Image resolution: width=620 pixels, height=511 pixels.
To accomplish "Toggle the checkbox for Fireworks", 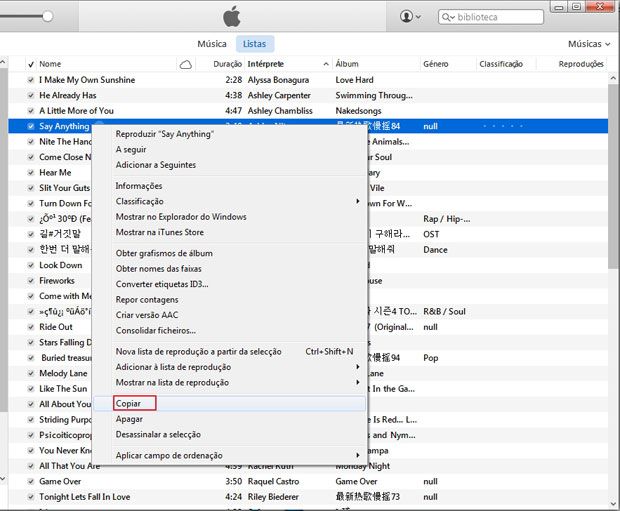I will pos(31,281).
